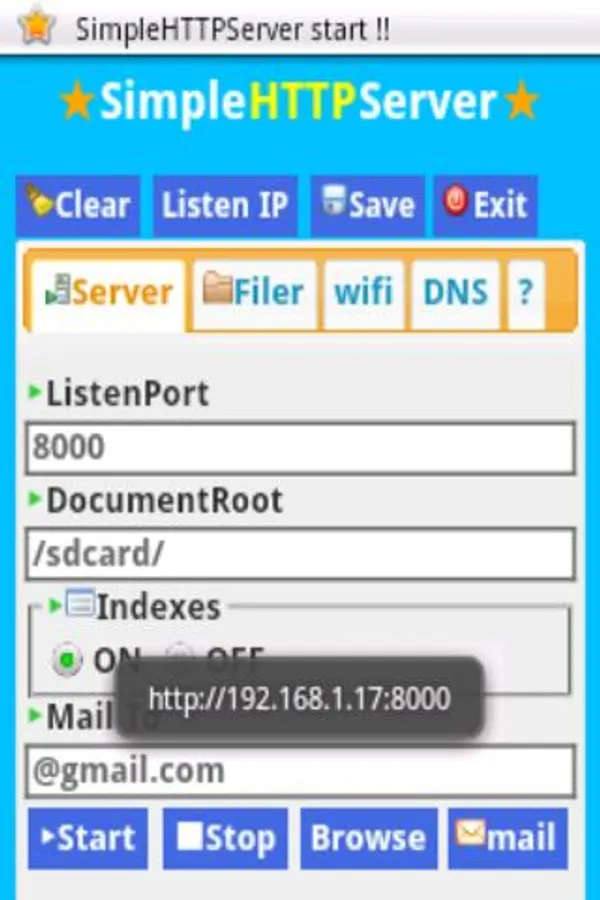Click the Mail To field with @gmail.com

pos(300,771)
